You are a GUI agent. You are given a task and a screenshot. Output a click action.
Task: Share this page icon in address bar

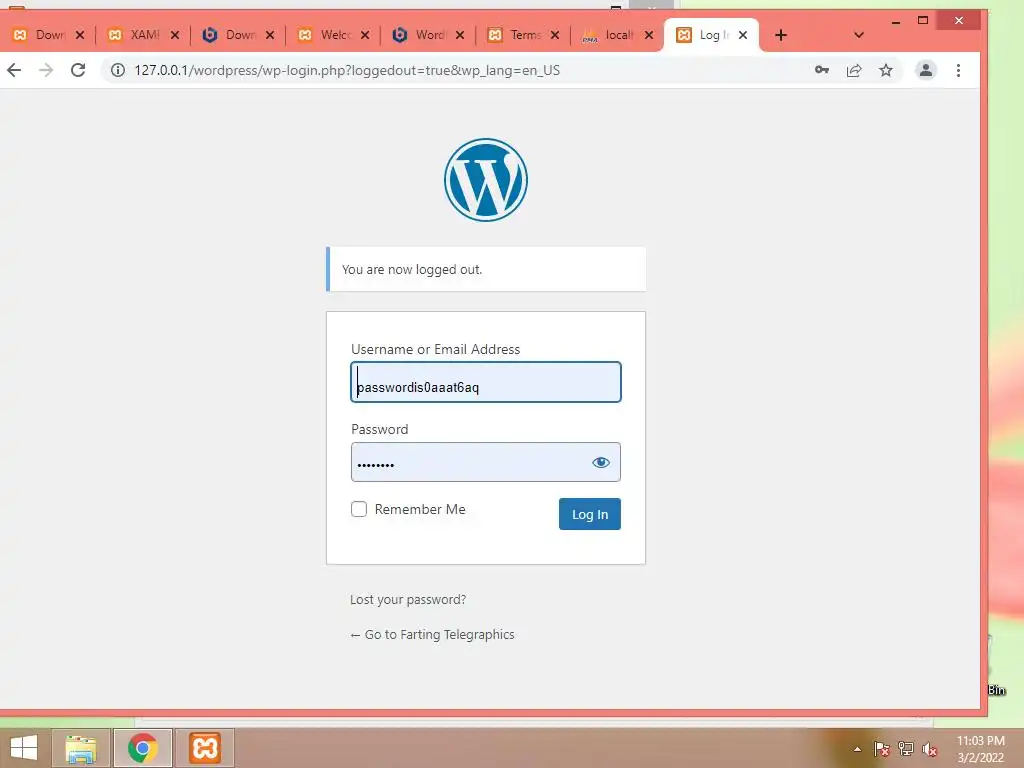(x=854, y=70)
